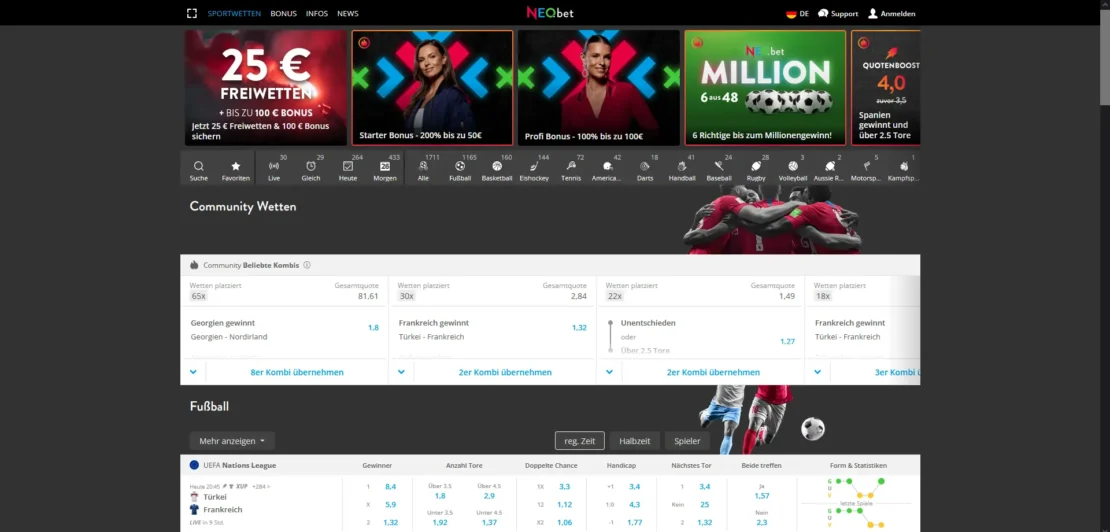Click 2er Kombi übernehmen for 22x card

pos(713,372)
